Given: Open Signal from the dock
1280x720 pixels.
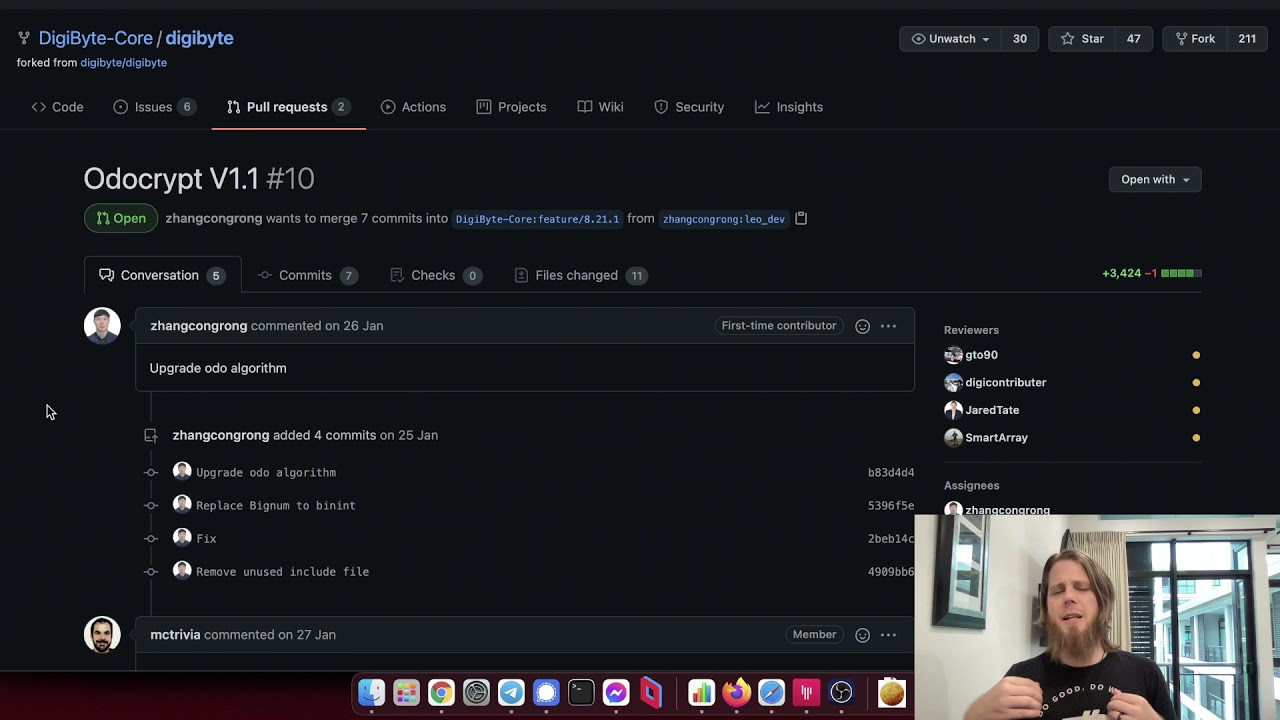Looking at the screenshot, I should pos(546,692).
